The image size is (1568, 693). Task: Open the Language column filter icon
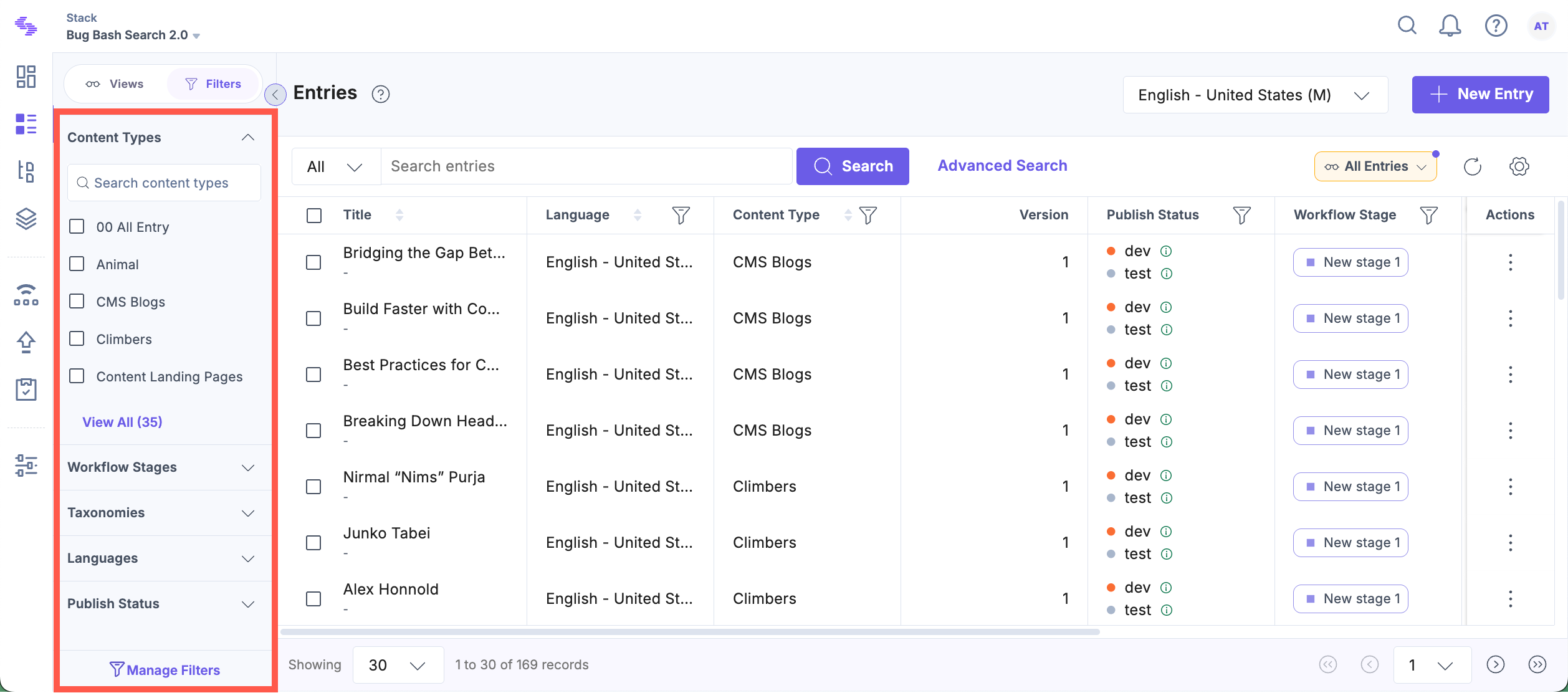[x=681, y=215]
